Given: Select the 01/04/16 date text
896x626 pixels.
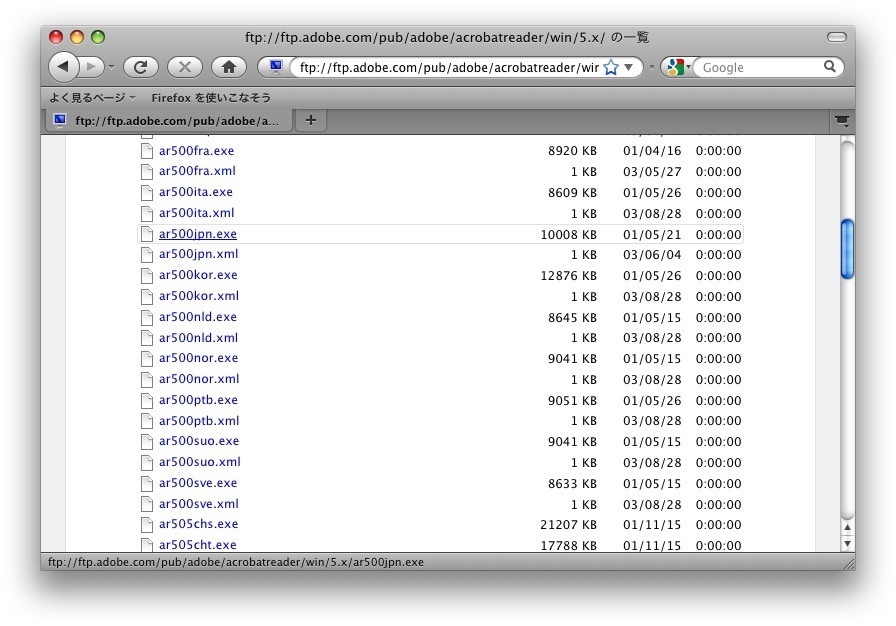Looking at the screenshot, I should [652, 151].
